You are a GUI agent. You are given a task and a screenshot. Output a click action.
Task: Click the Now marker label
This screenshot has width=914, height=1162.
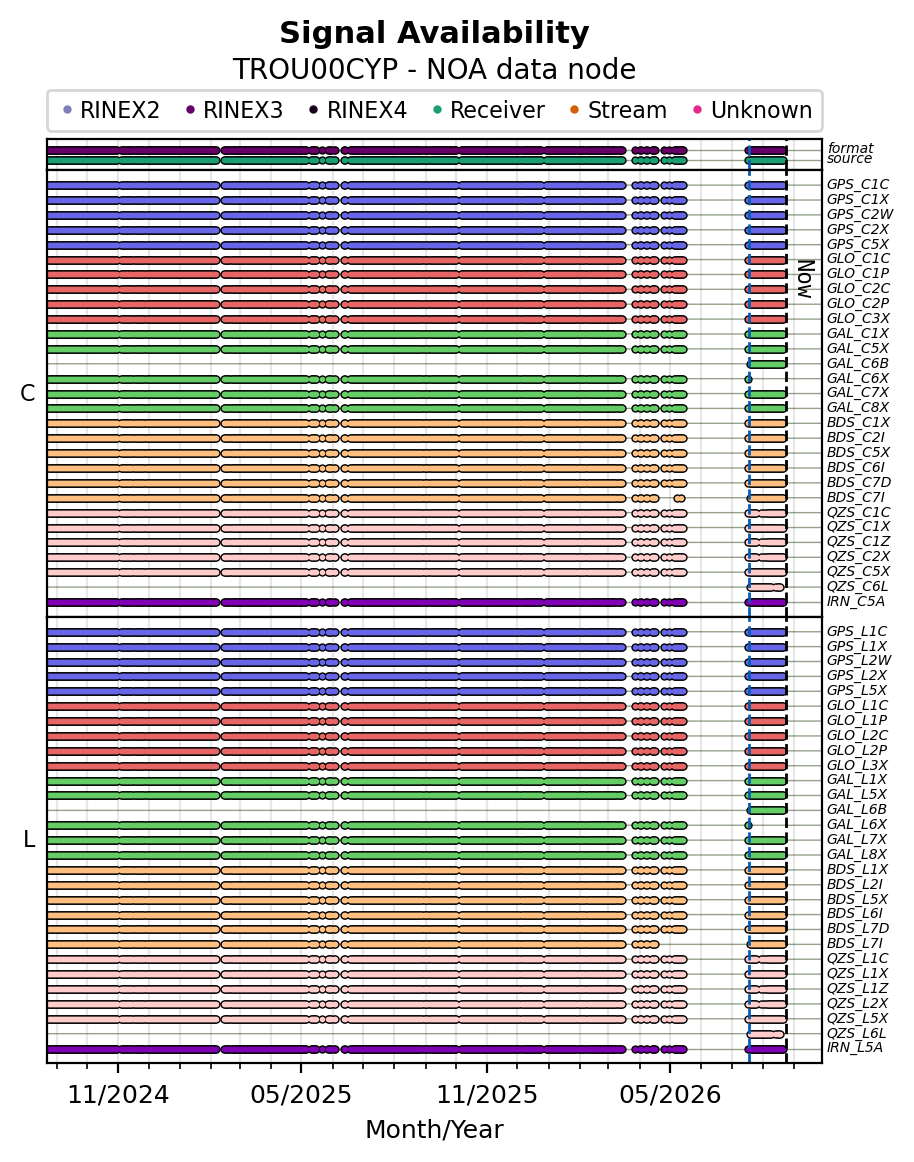(806, 279)
